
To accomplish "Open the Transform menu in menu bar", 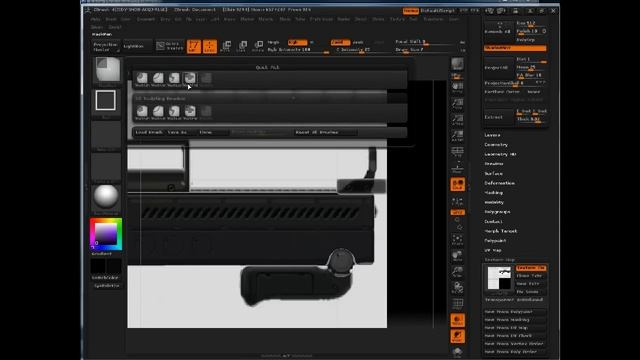I will 433,19.
